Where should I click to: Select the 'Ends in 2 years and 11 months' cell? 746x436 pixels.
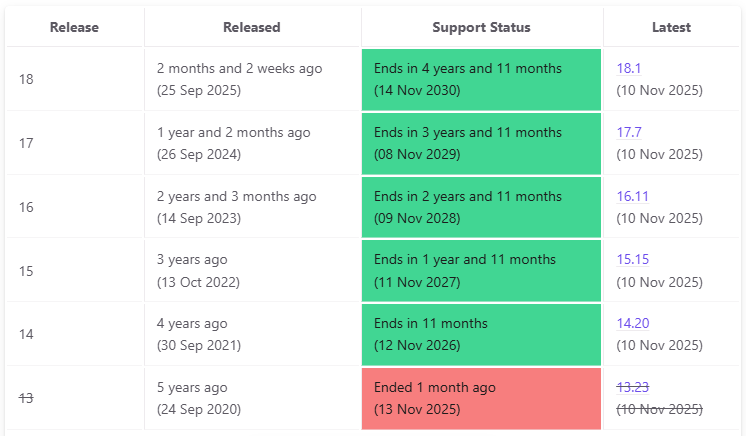(x=481, y=207)
